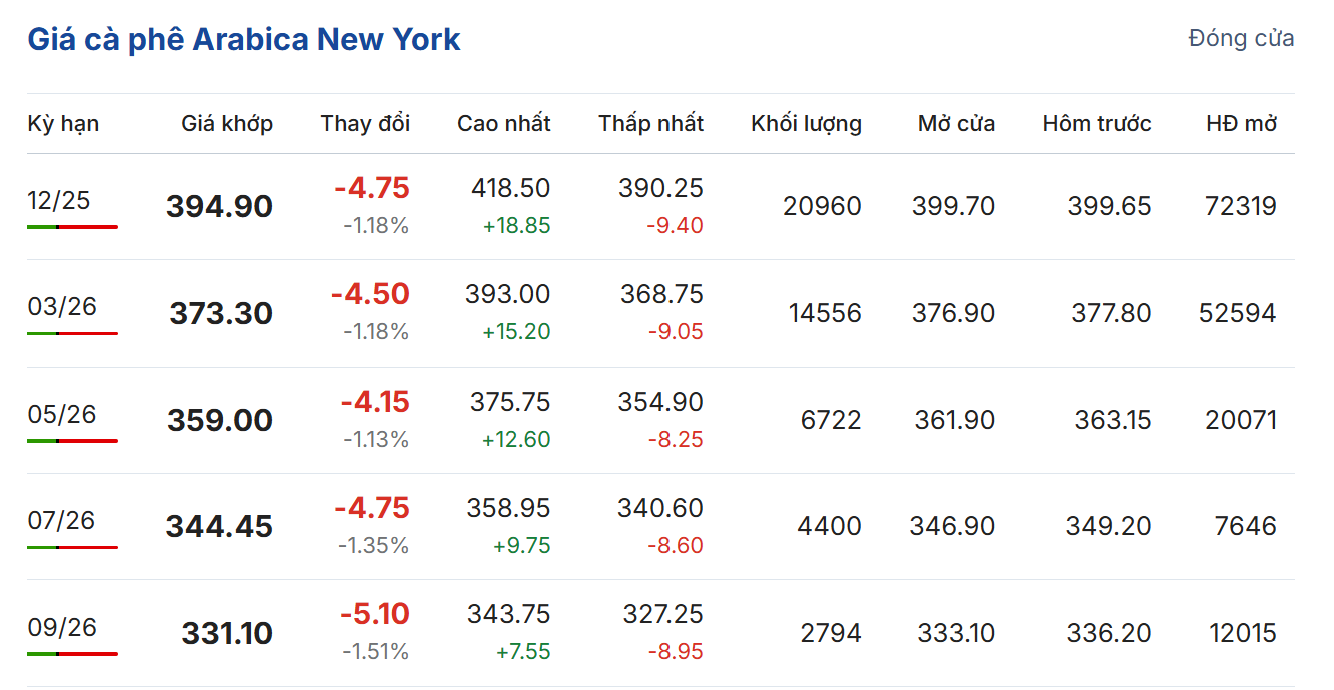The image size is (1334, 690).
Task: Click the 'Mở cửa' column header
Action: coord(956,124)
